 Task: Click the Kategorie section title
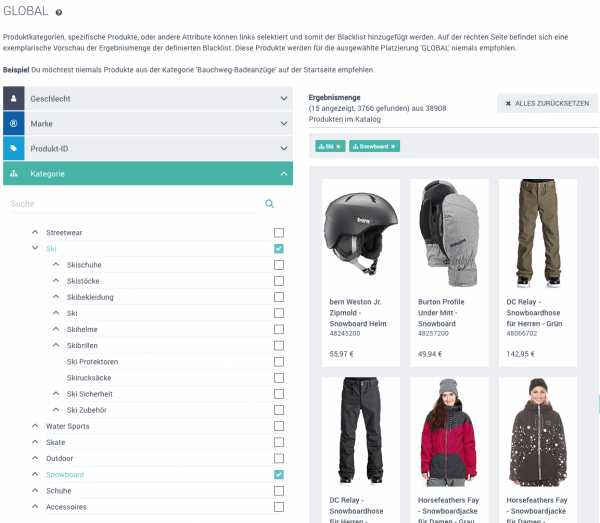click(47, 174)
